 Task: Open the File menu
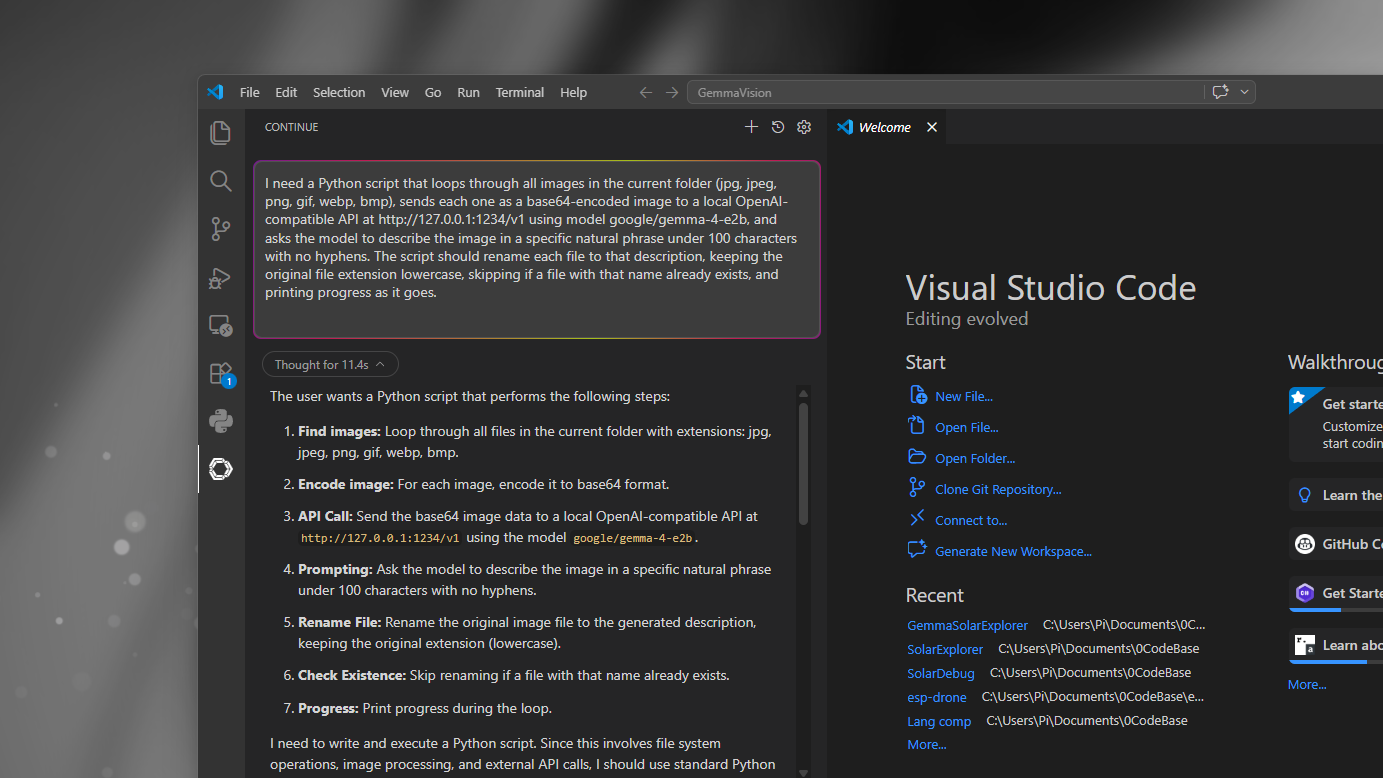(x=250, y=92)
